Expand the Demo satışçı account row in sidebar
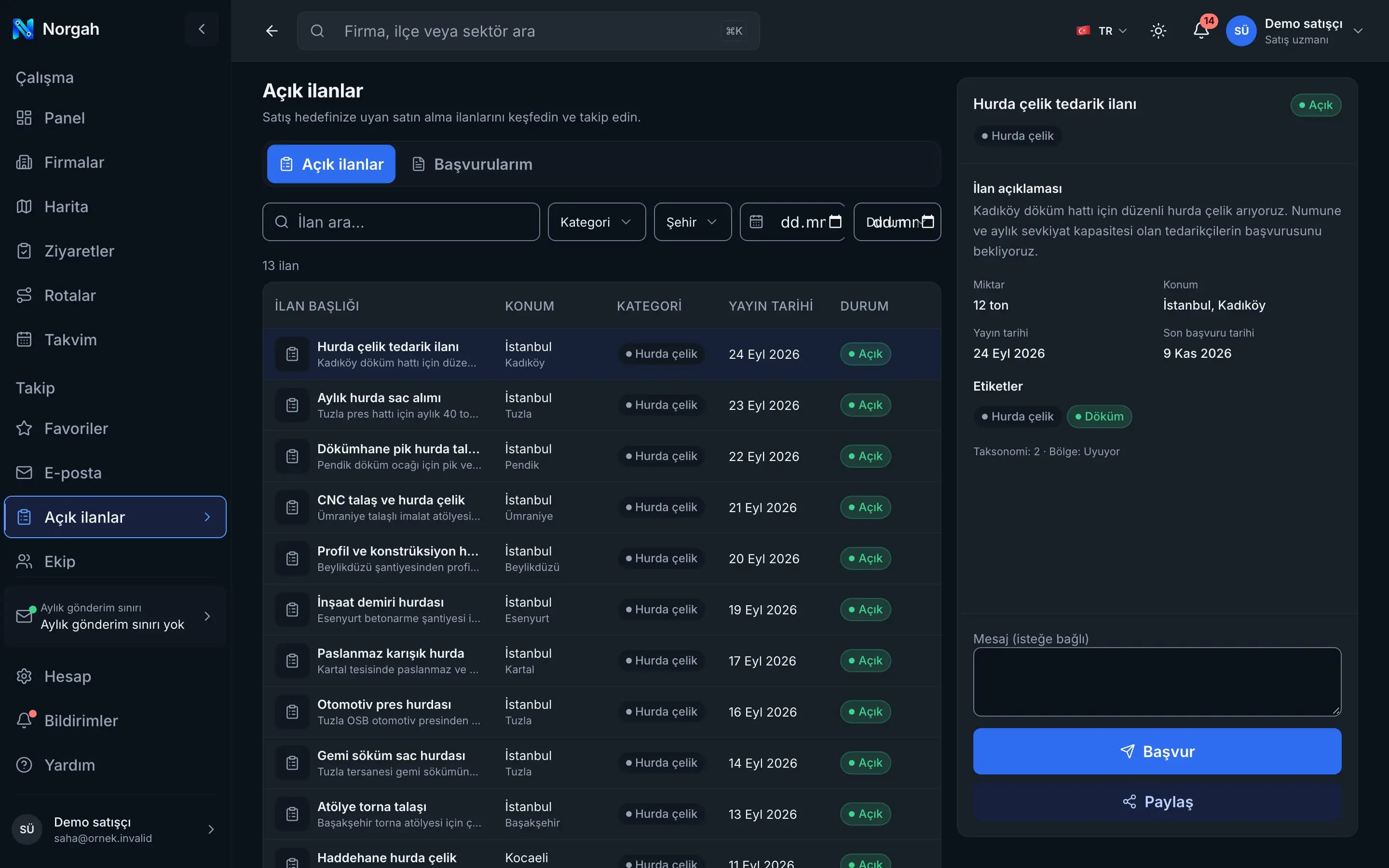Viewport: 1389px width, 868px height. coord(115,829)
